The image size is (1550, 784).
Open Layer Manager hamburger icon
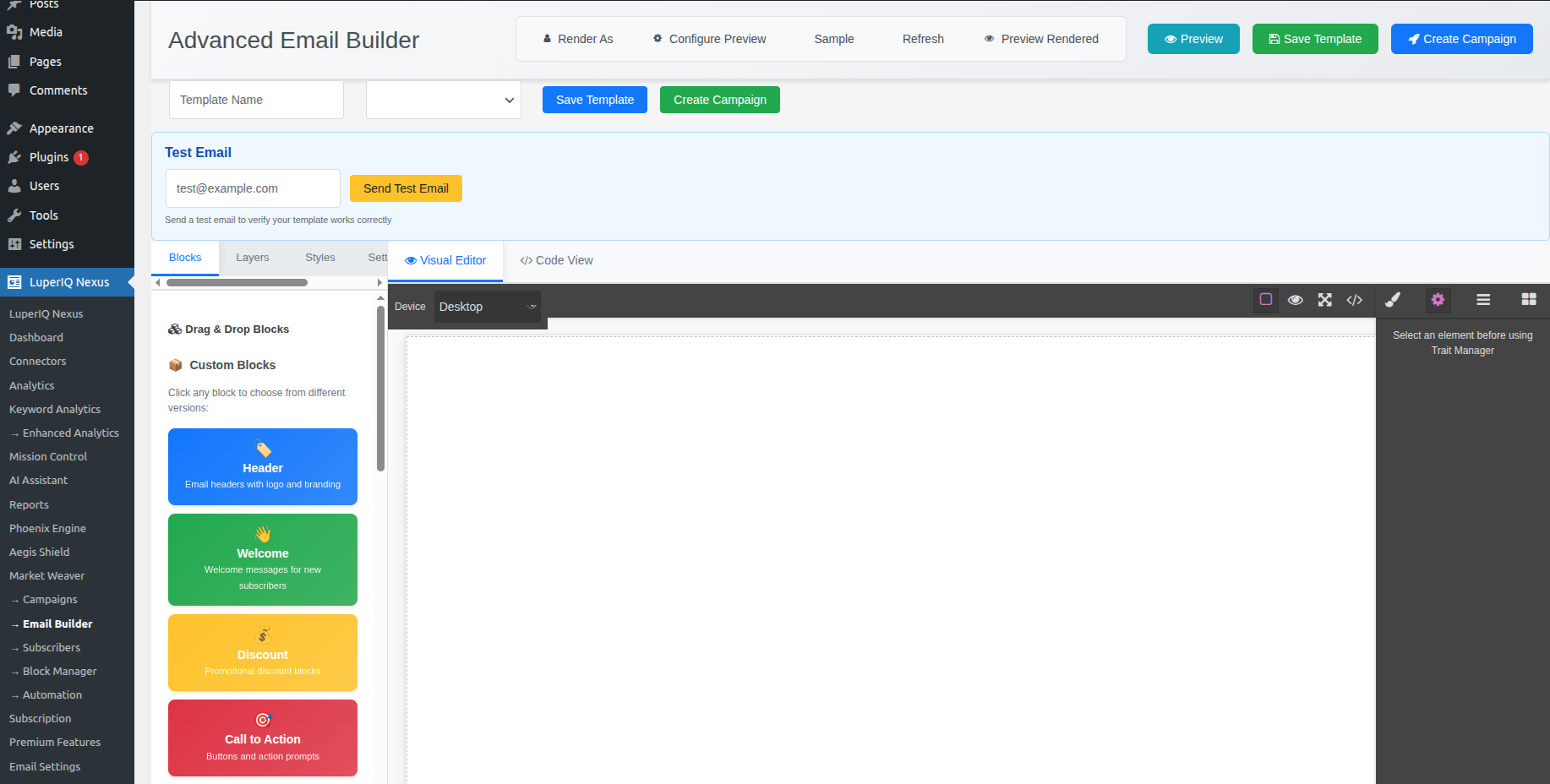(1483, 300)
